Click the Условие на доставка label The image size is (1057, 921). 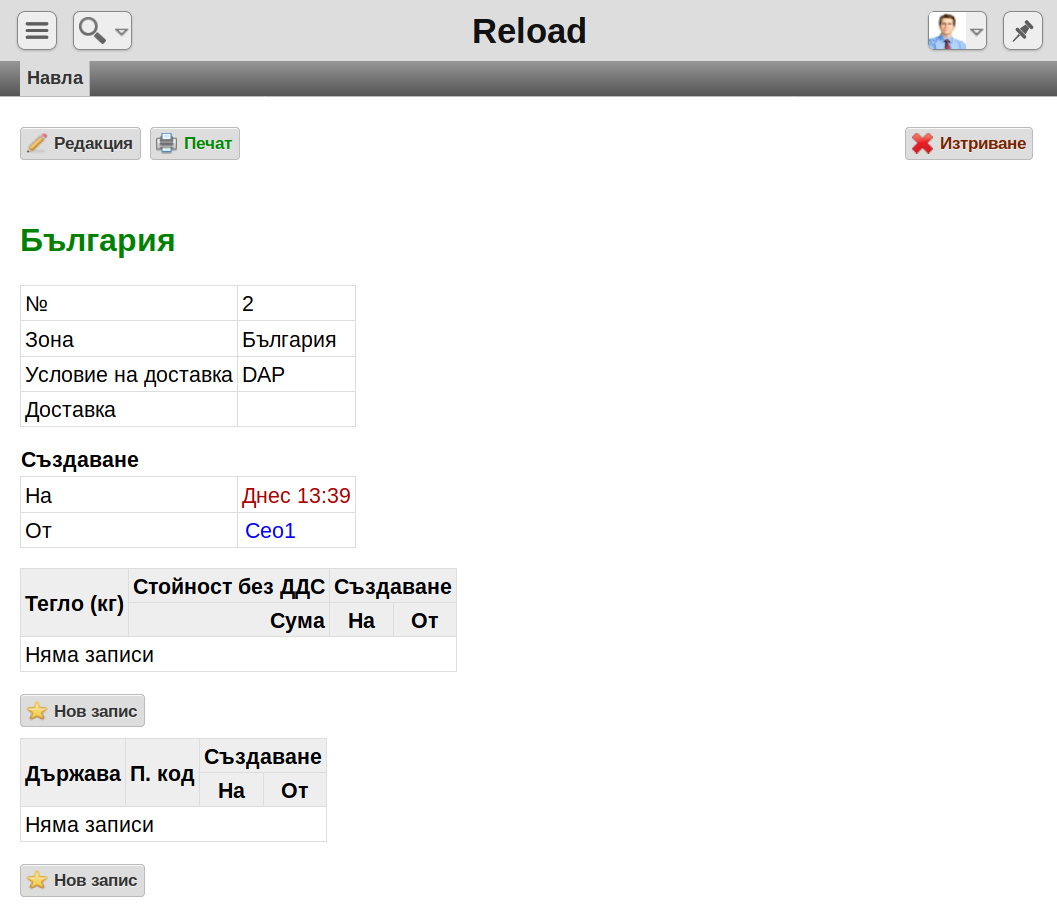tap(129, 374)
